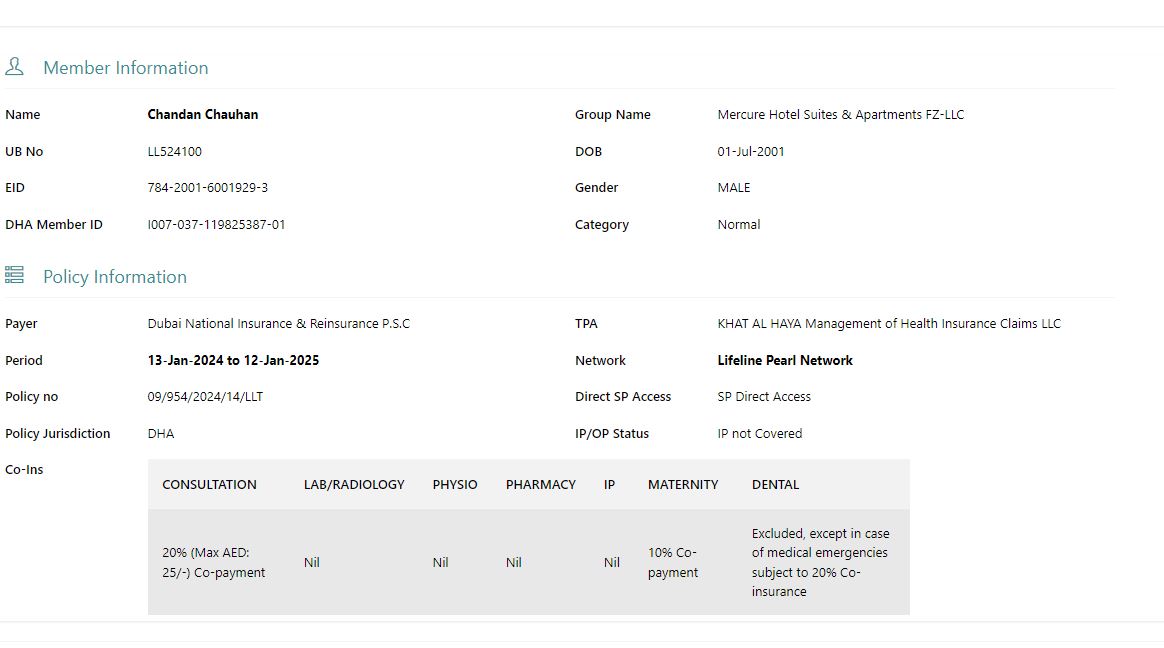Click the Policy Information section heading
Viewport: 1164px width, 648px height.
click(114, 277)
